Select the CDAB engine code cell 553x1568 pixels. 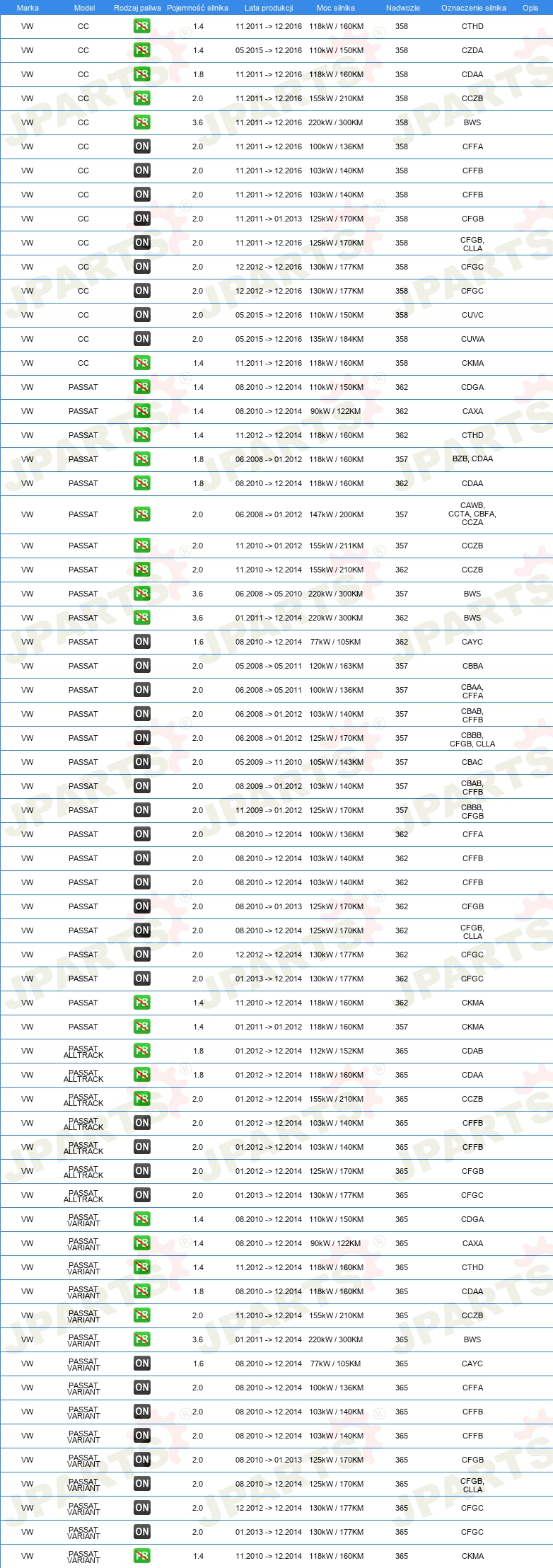[x=472, y=1051]
